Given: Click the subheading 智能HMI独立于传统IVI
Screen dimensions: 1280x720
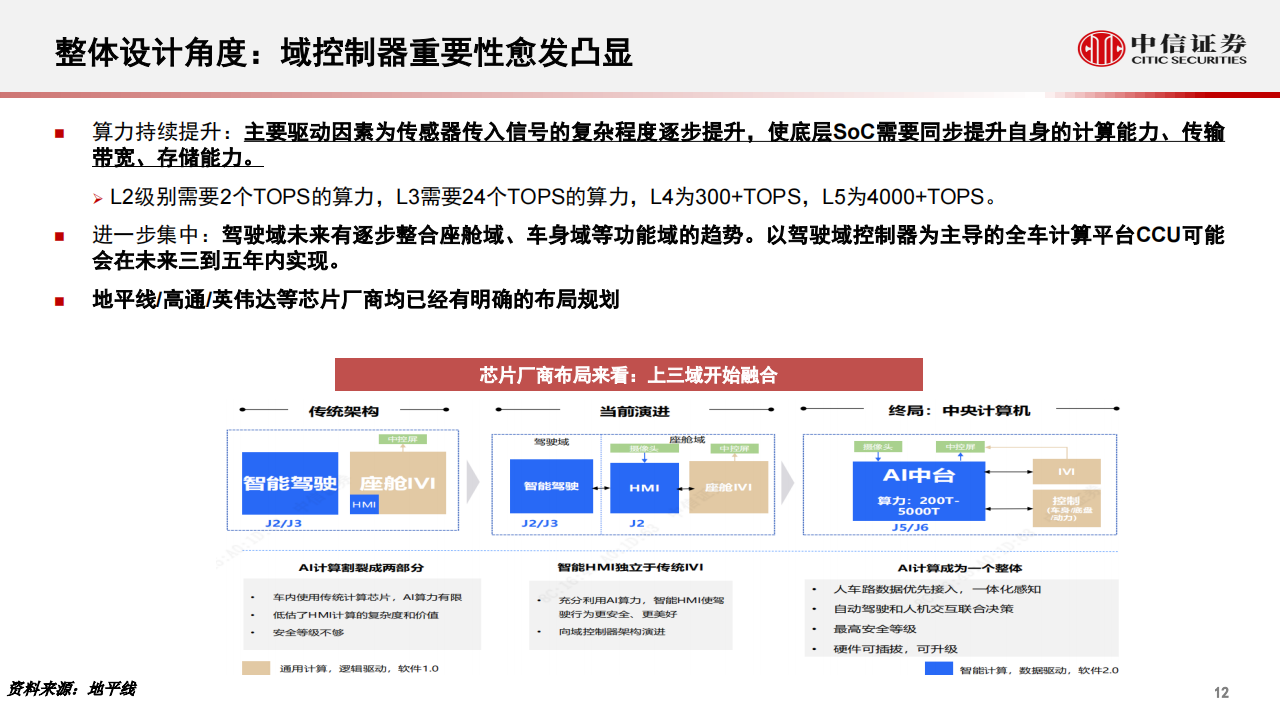Looking at the screenshot, I should click(630, 566).
